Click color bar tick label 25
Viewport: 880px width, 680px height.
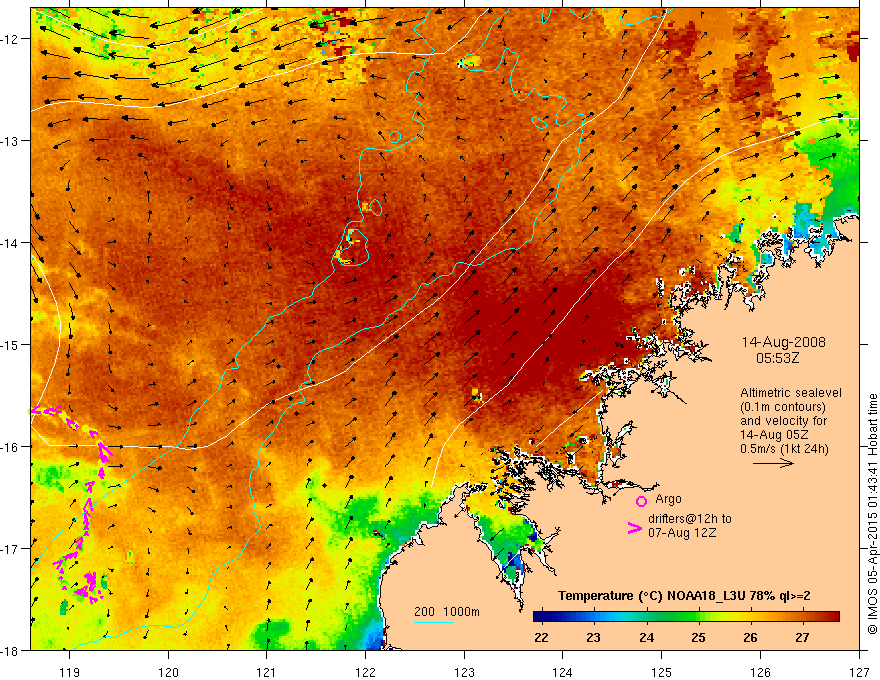[698, 638]
